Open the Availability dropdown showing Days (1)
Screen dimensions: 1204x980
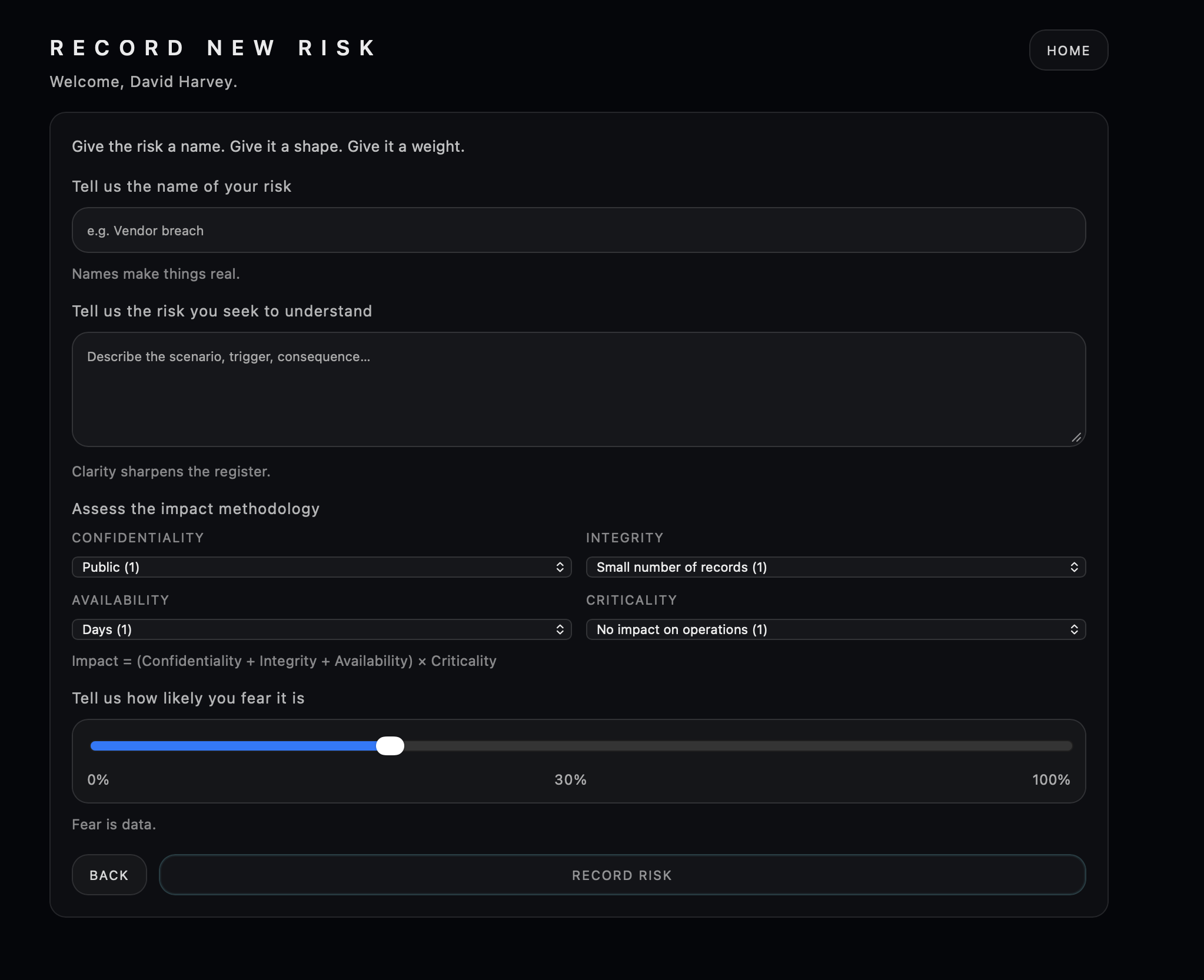(x=312, y=629)
